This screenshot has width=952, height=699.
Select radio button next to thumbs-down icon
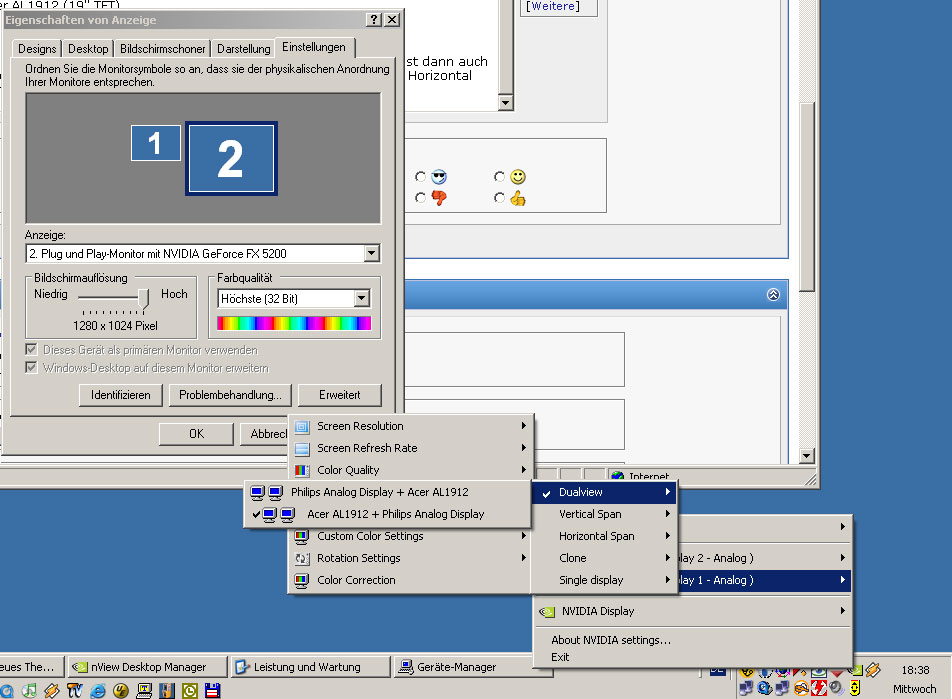click(420, 198)
